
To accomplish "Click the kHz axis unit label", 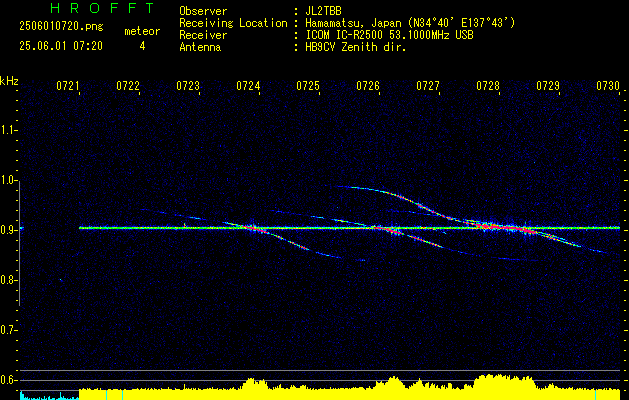I will pos(9,81).
